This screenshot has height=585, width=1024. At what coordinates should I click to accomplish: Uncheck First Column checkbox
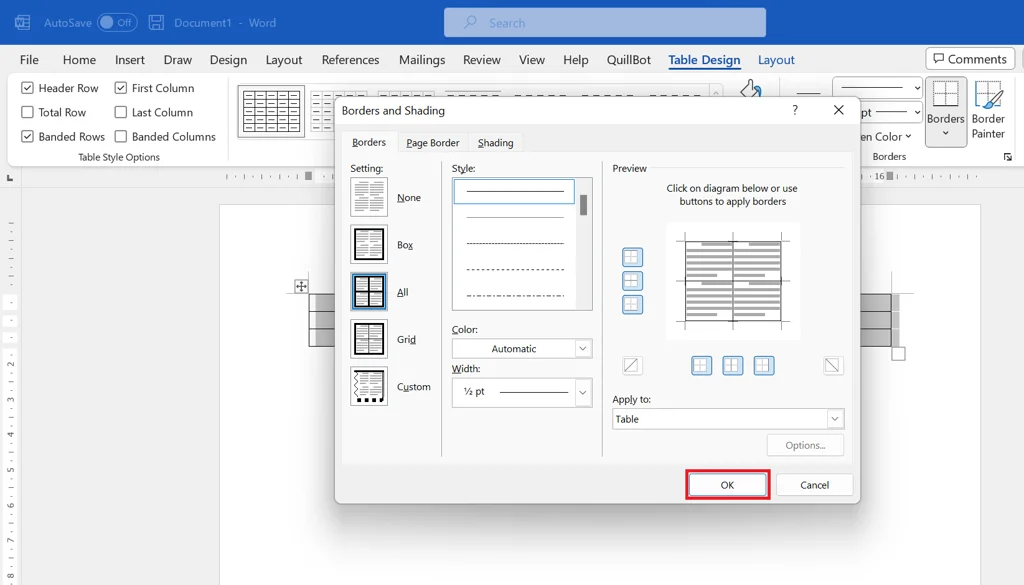coord(121,87)
